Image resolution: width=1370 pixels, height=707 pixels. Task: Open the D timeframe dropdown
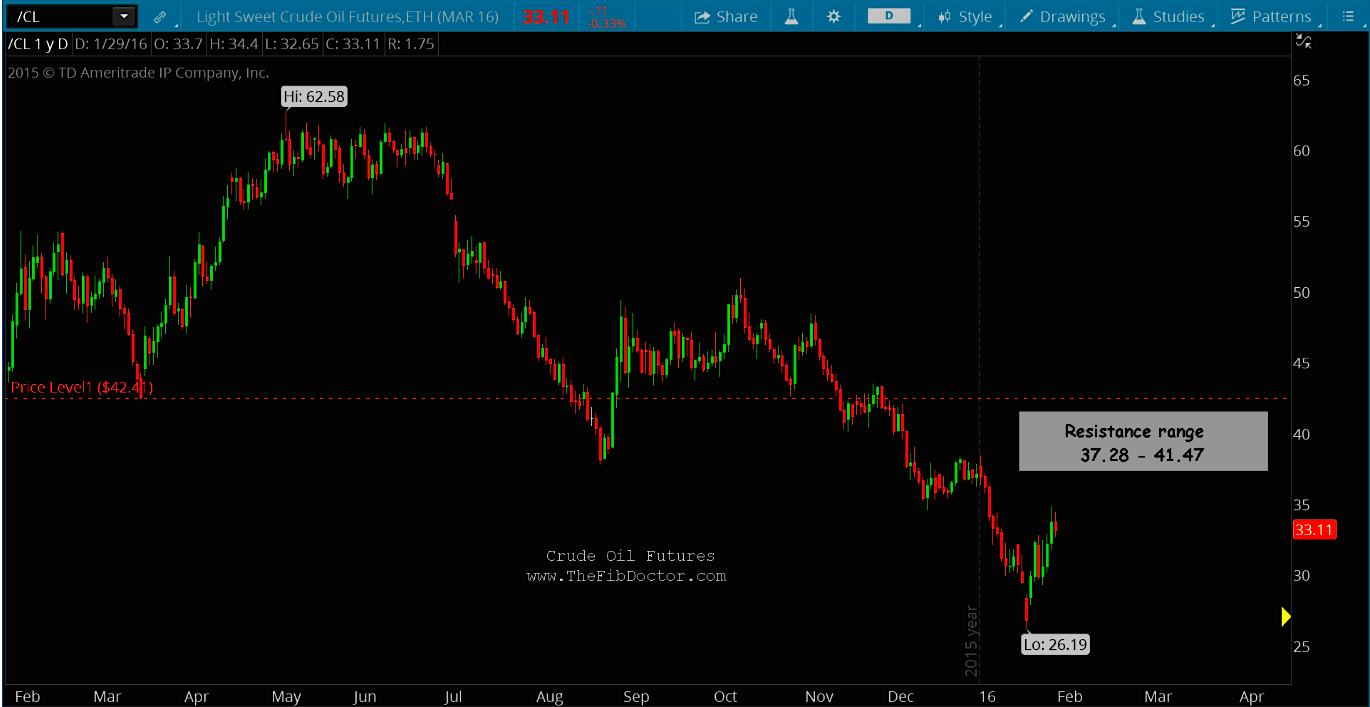point(888,16)
